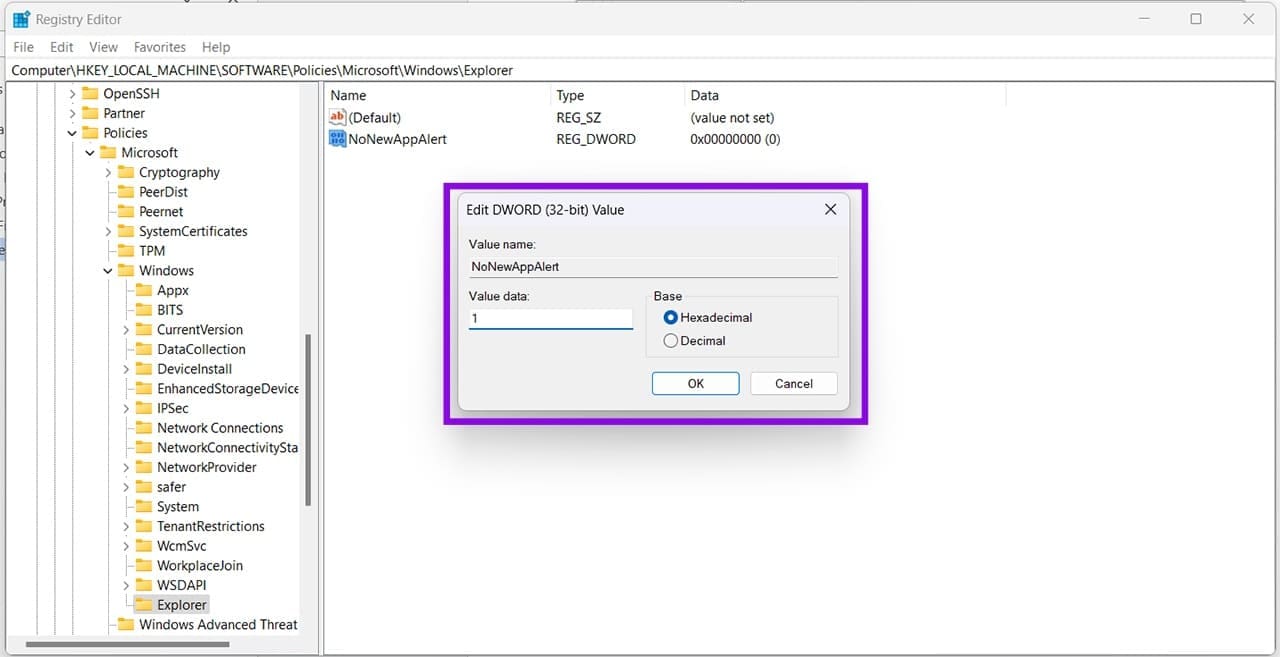Select the Network Connections folder icon

click(144, 428)
